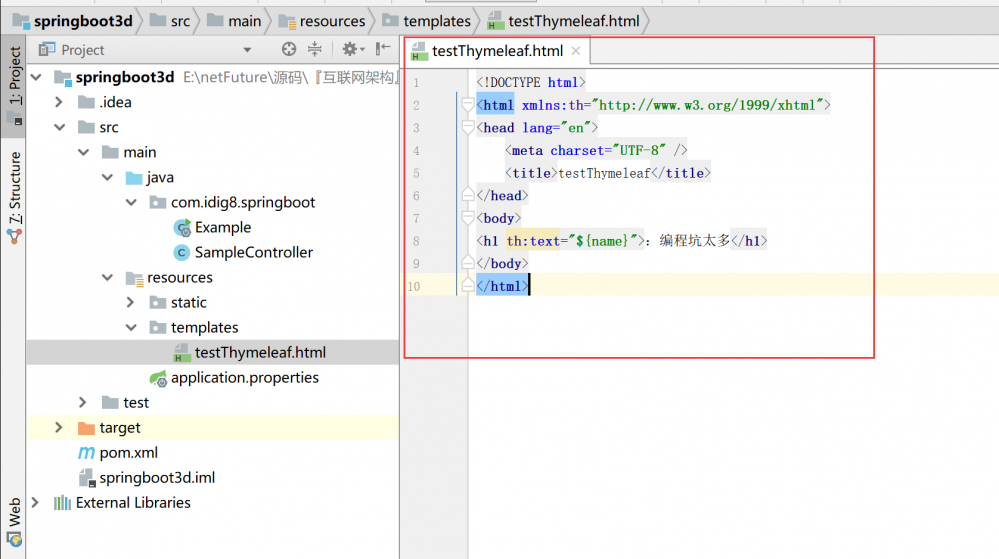Click the application.properties Spring leaf icon

[158, 378]
